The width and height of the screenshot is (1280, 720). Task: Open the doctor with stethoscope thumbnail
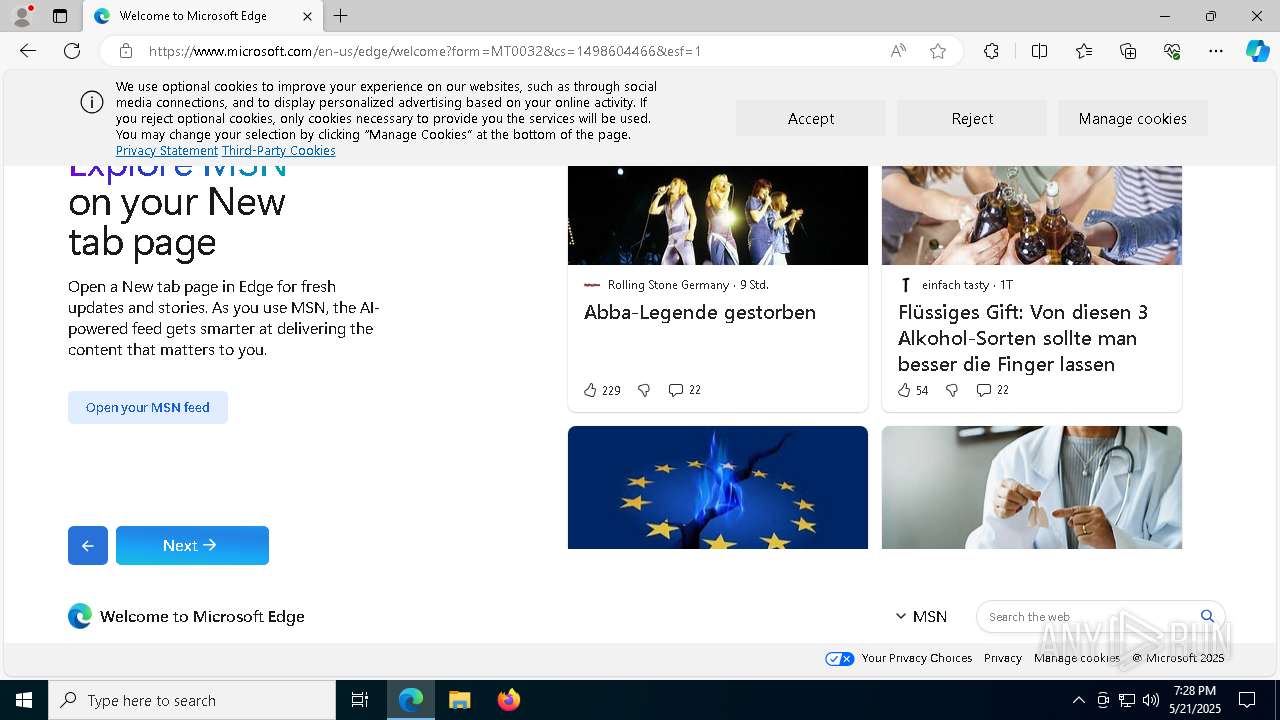[x=1032, y=487]
